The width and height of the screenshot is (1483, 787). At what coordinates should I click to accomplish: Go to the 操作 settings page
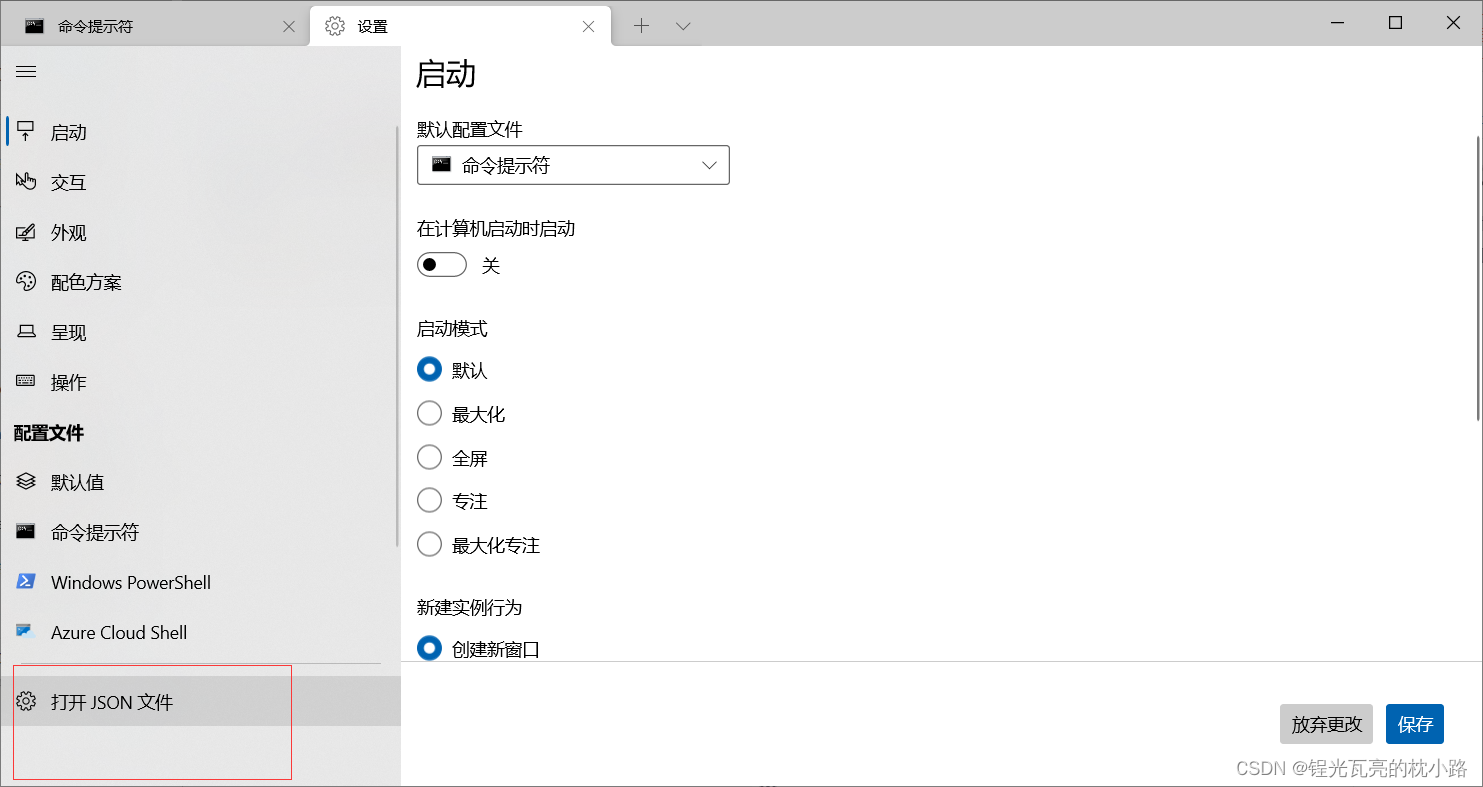coord(200,382)
